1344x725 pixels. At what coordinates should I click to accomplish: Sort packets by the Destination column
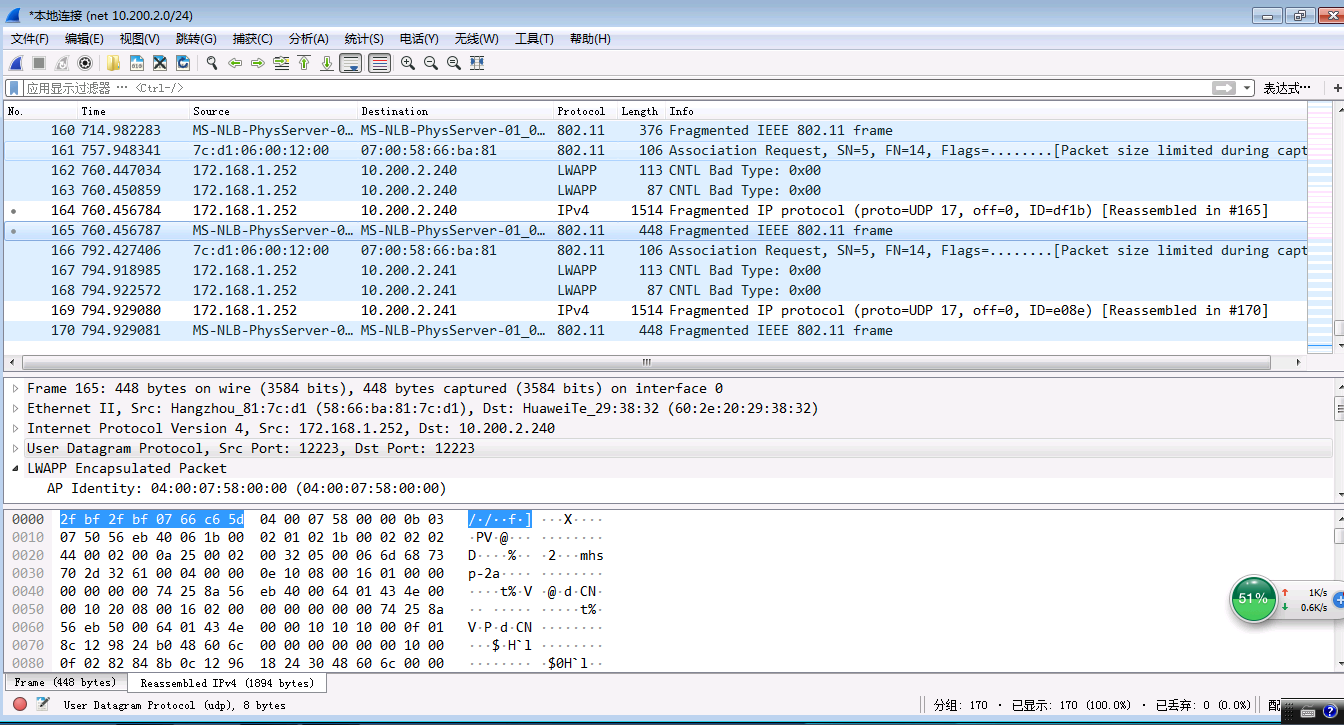point(456,111)
